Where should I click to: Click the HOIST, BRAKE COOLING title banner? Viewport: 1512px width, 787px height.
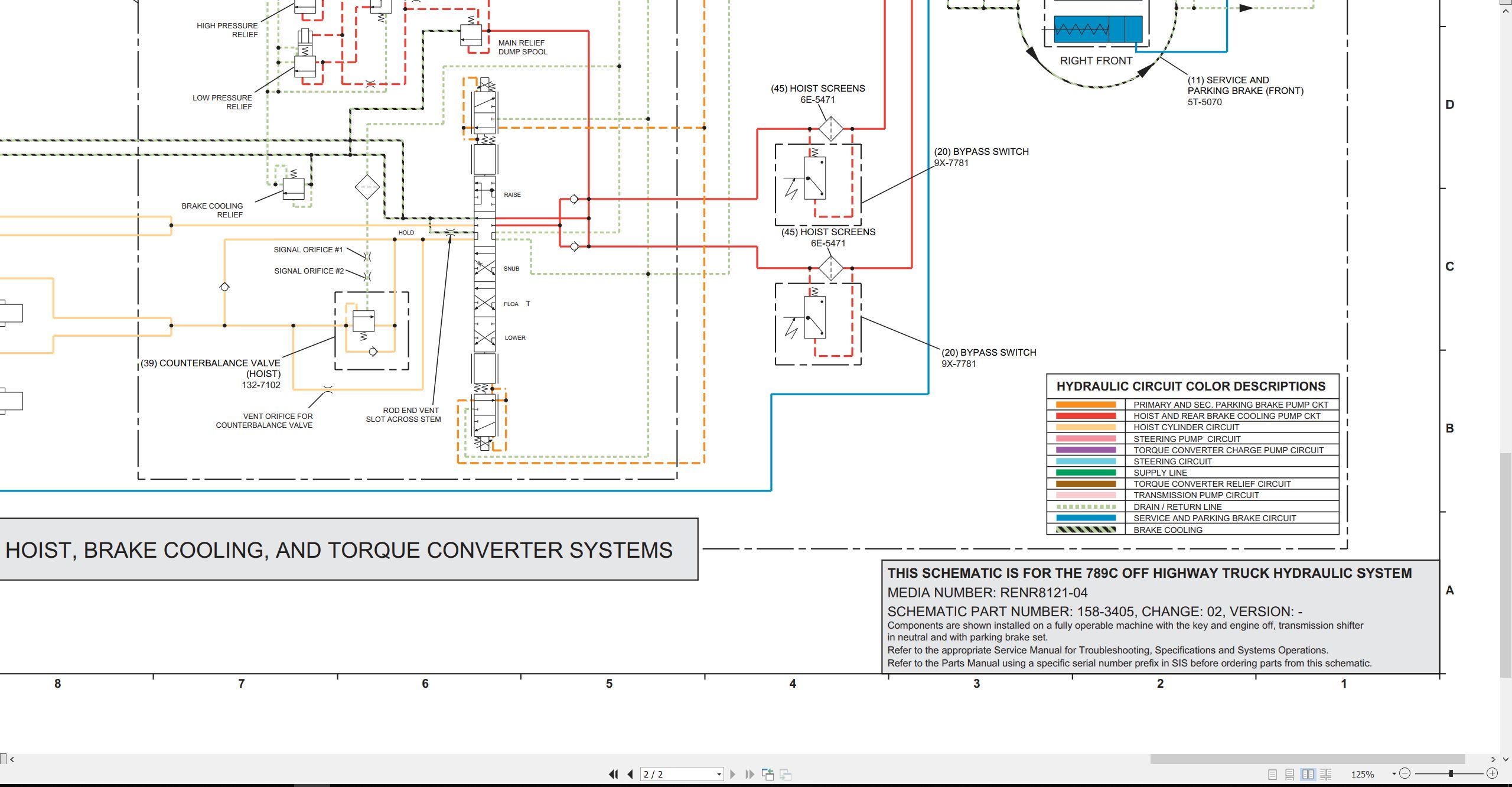point(348,549)
